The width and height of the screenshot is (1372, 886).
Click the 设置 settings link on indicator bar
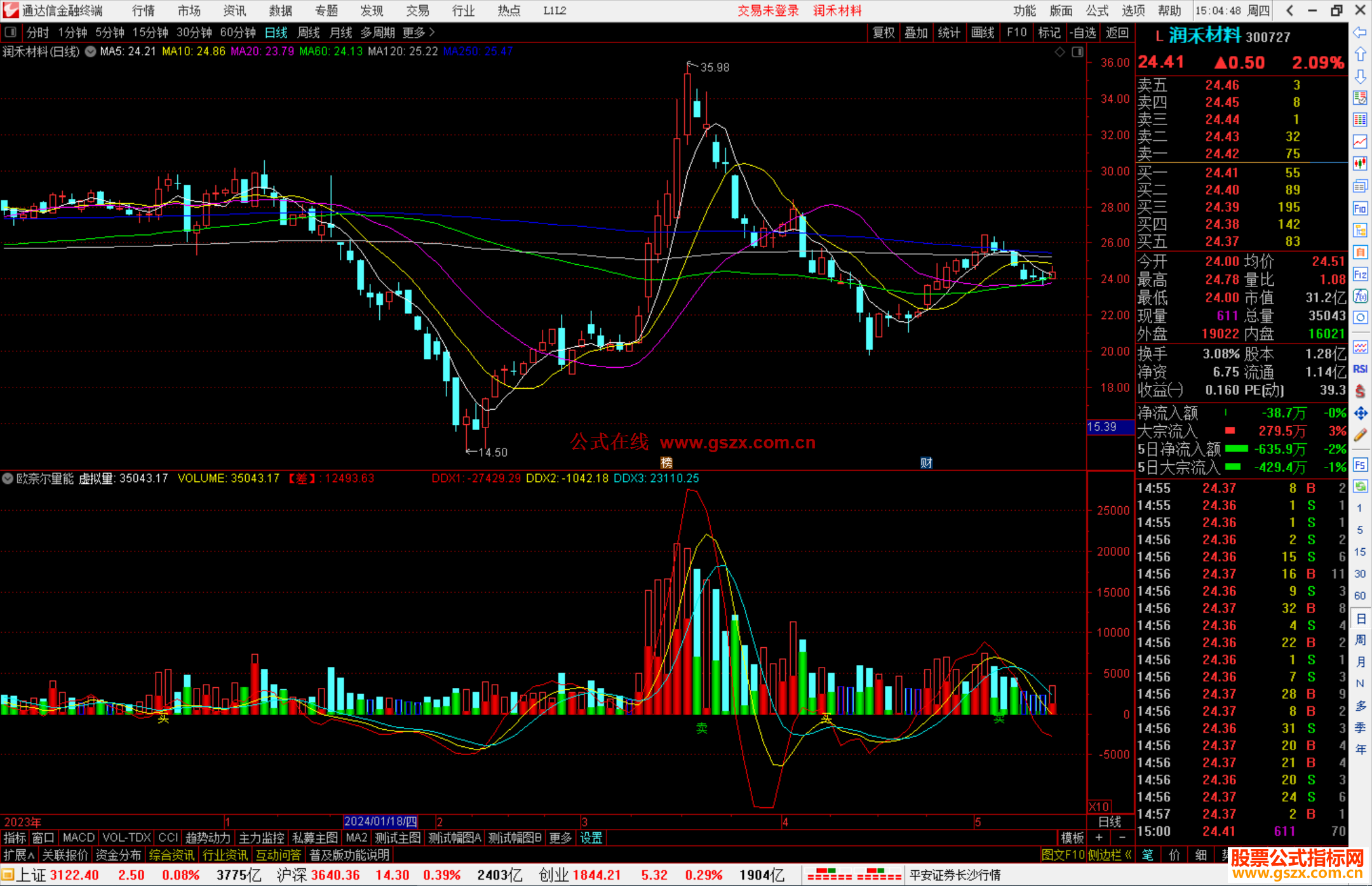tap(591, 838)
